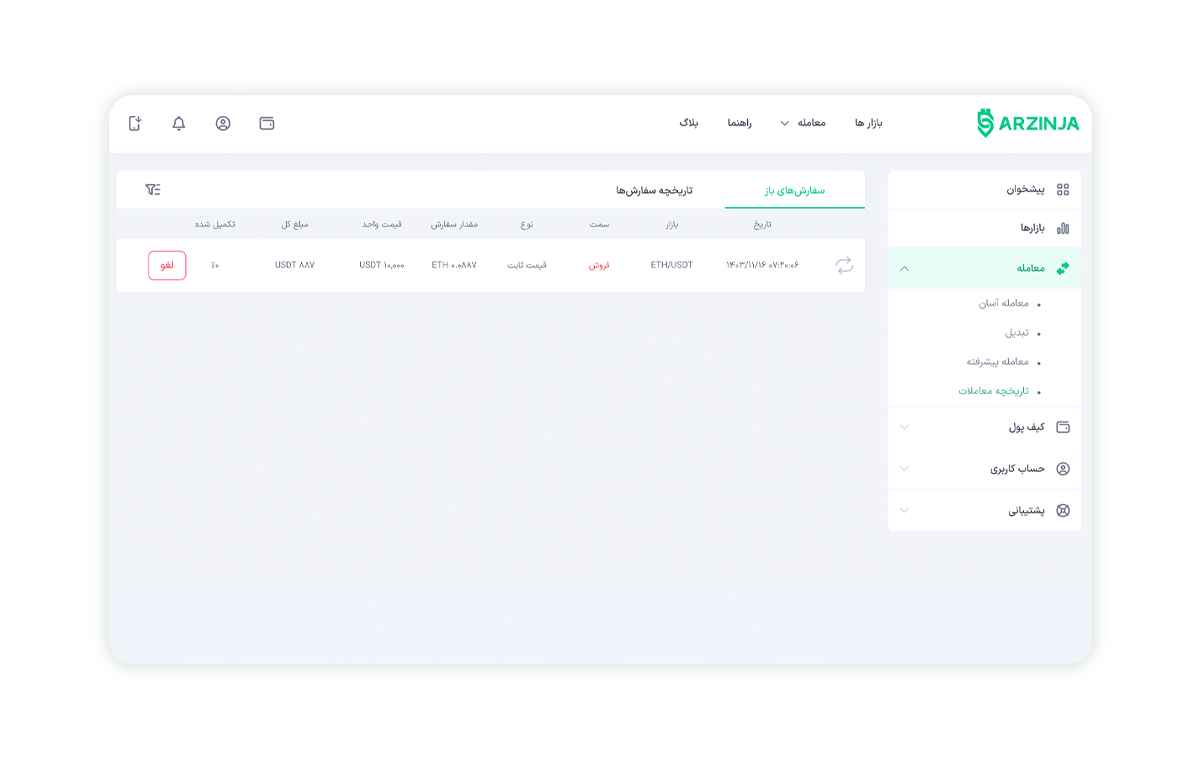Open notifications bell icon
Image resolution: width=1197 pixels, height=759 pixels.
point(179,123)
